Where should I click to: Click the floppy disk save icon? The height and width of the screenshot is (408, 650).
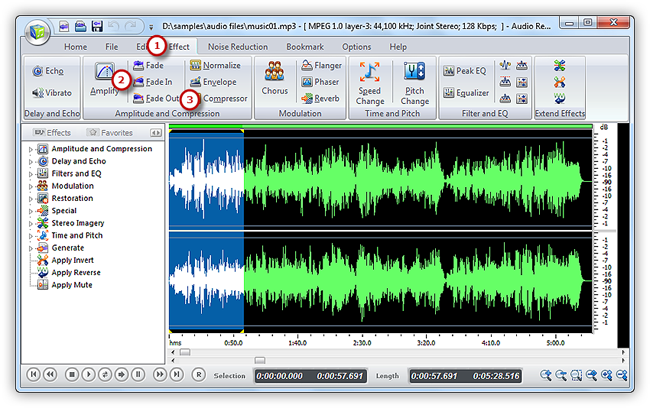(97, 27)
